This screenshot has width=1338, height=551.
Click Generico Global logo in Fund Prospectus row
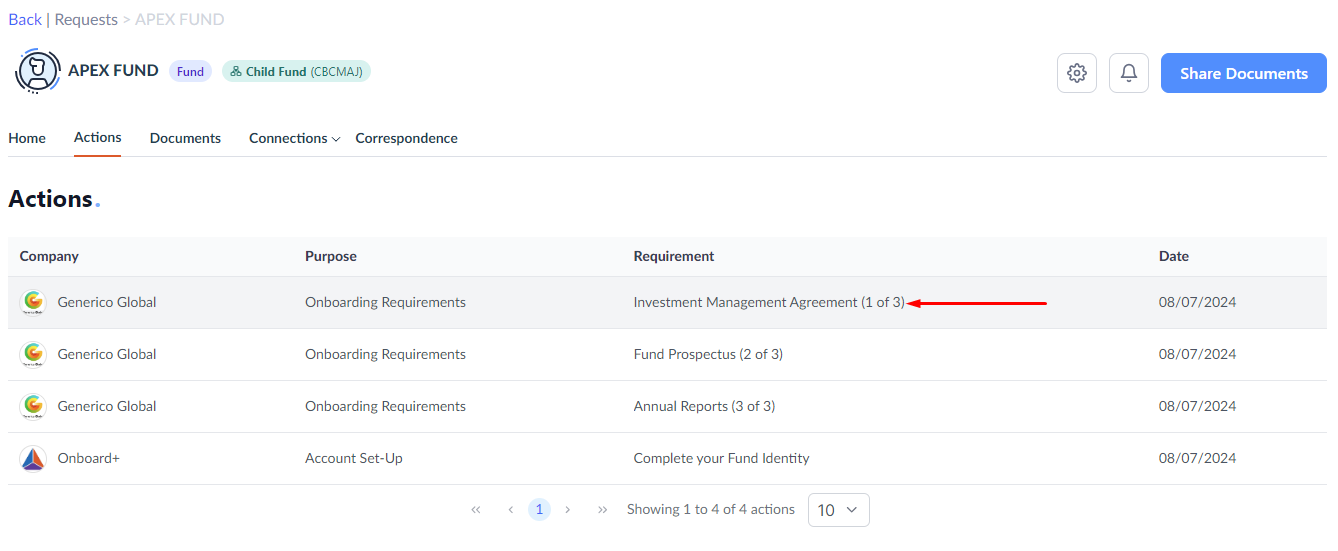[34, 354]
